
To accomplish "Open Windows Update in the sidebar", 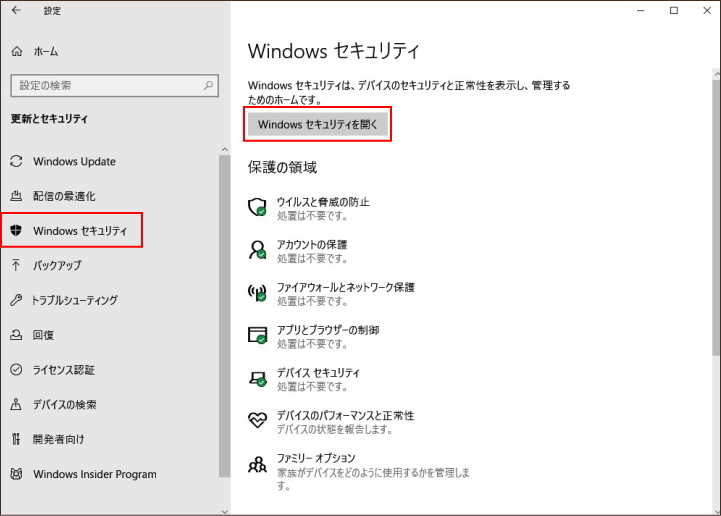I will pos(74,162).
